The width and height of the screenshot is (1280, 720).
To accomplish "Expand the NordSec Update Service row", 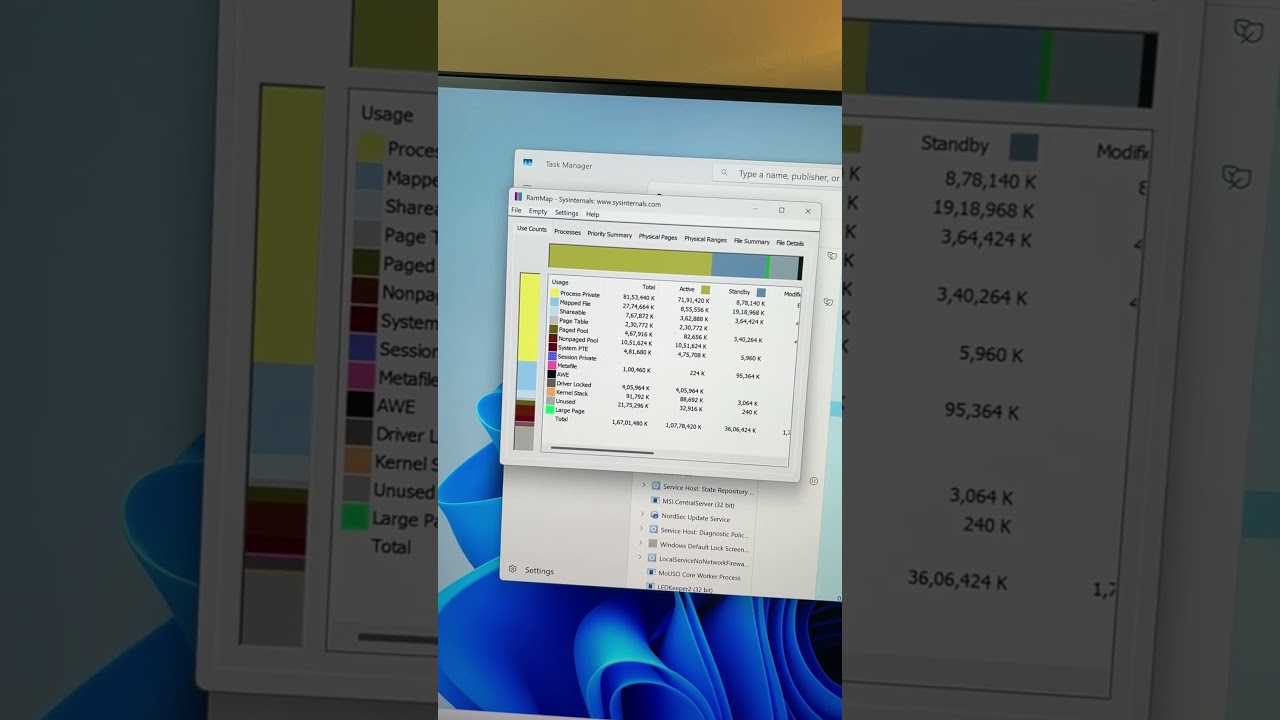I will point(642,515).
